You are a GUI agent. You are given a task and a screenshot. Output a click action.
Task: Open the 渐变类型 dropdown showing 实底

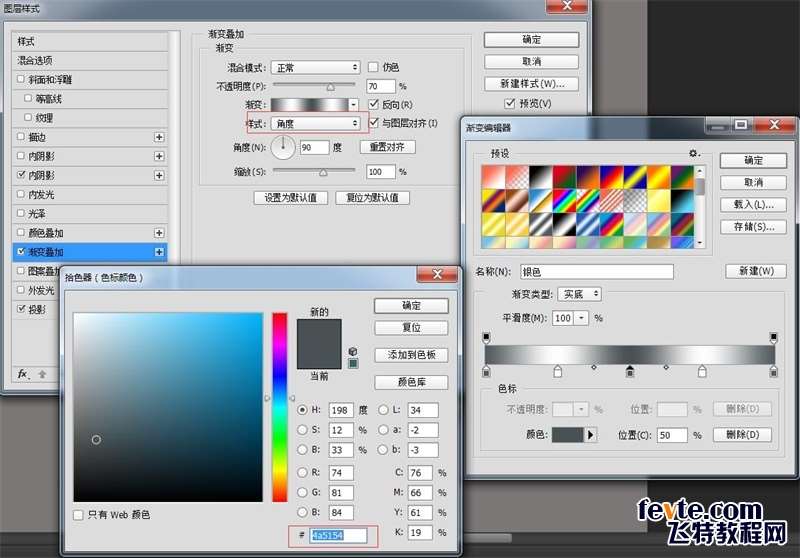(580, 294)
